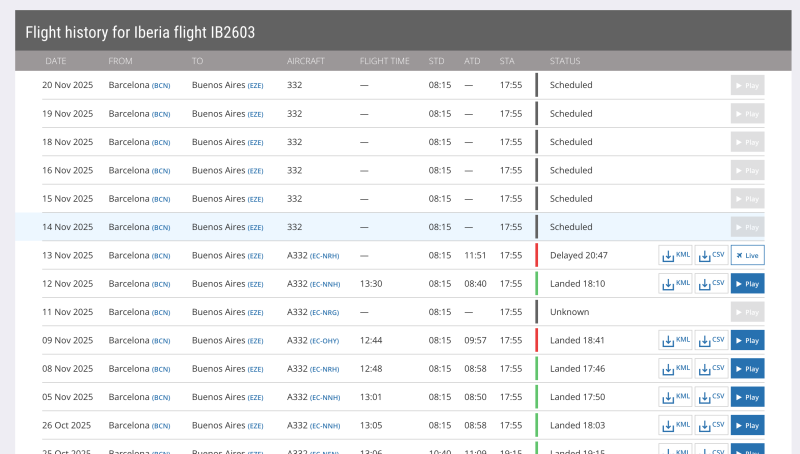Click the DATE column header
This screenshot has height=454, width=800.
[x=55, y=61]
